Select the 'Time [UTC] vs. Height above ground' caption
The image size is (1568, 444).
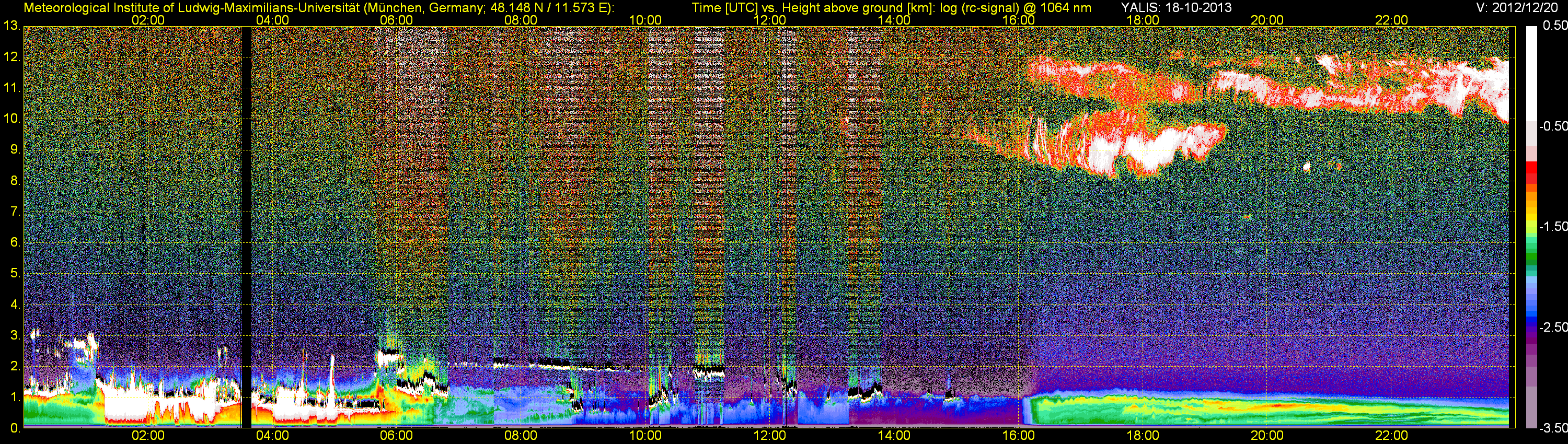pos(891,8)
